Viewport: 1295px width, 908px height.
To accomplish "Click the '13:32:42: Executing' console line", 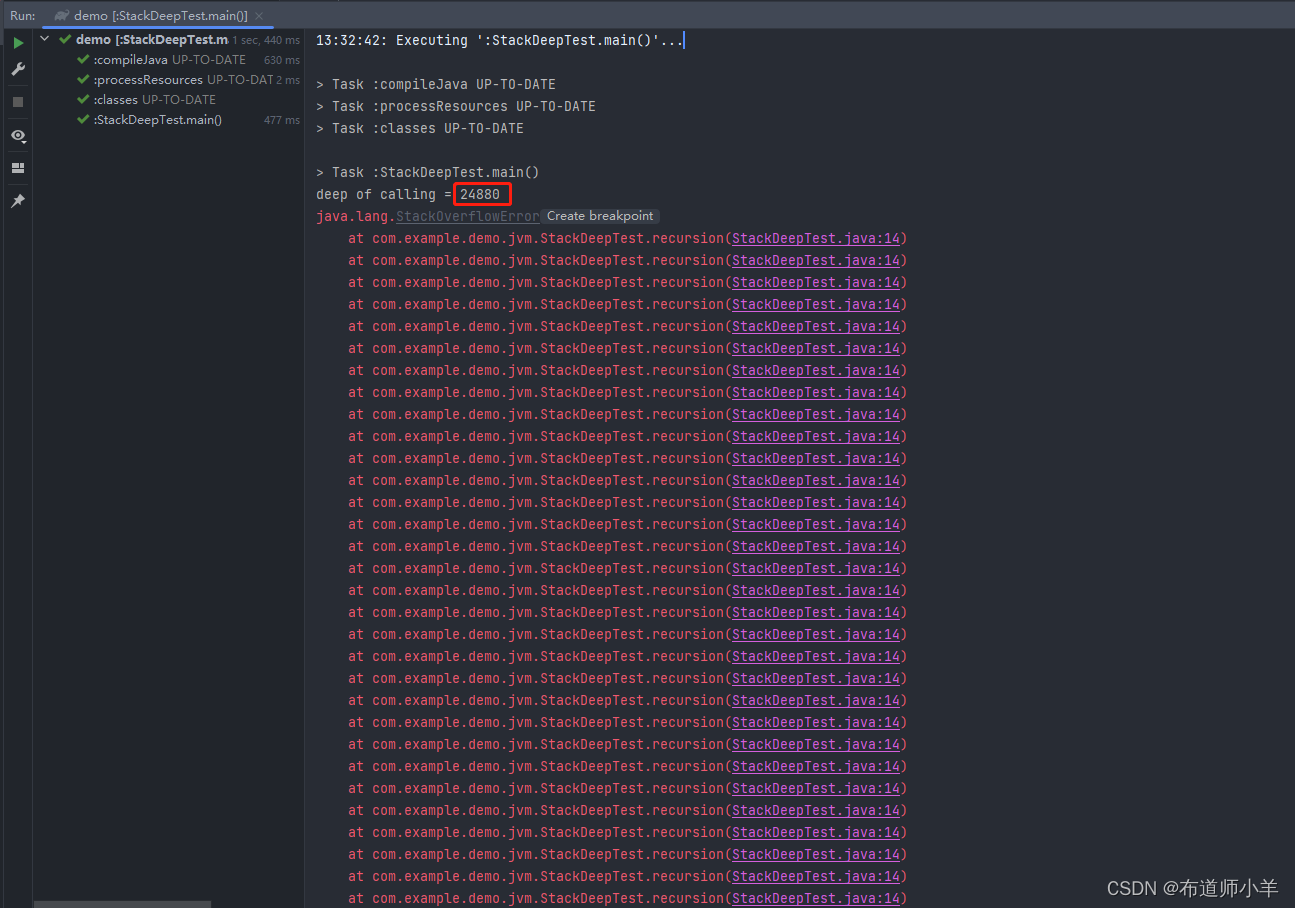I will pos(500,40).
